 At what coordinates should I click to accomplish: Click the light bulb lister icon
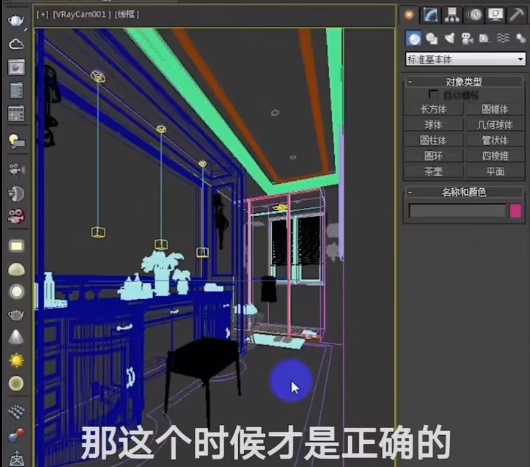pyautogui.click(x=16, y=140)
